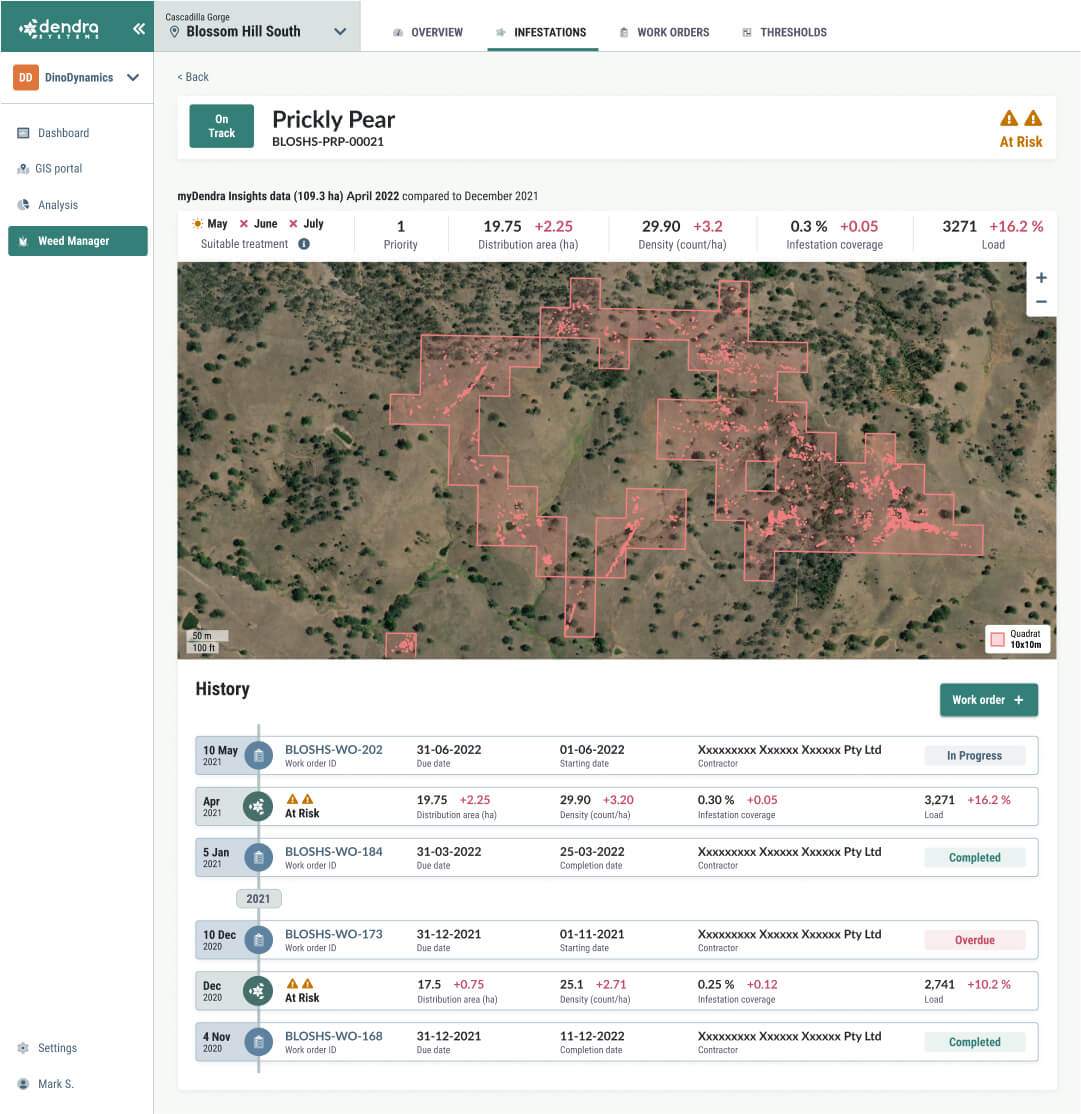The height and width of the screenshot is (1114, 1081).
Task: Click the insights leaf icon for Apr 2021
Action: (258, 806)
